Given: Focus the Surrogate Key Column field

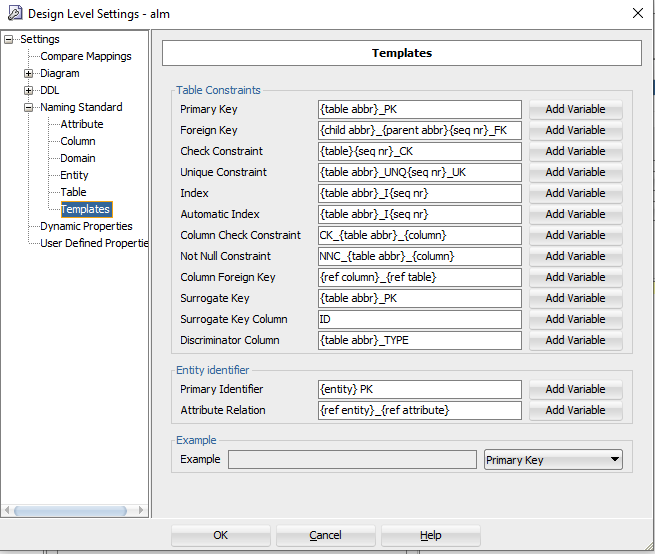Looking at the screenshot, I should [x=419, y=320].
